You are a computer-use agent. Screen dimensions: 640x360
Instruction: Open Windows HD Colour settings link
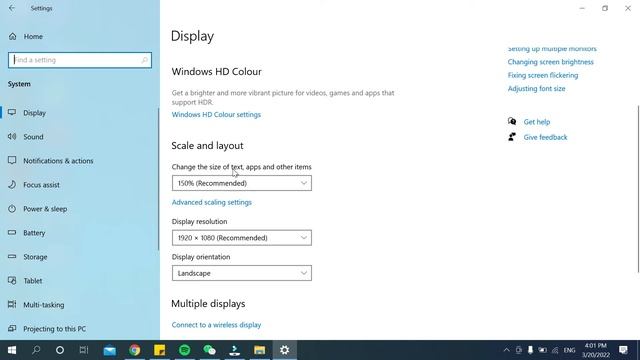coord(216,115)
